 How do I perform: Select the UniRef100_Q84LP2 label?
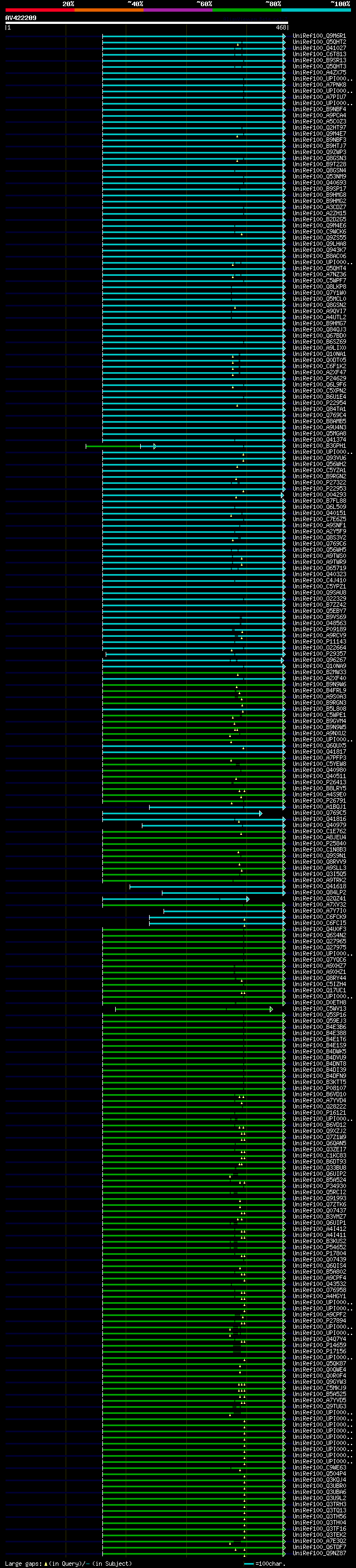point(319,892)
